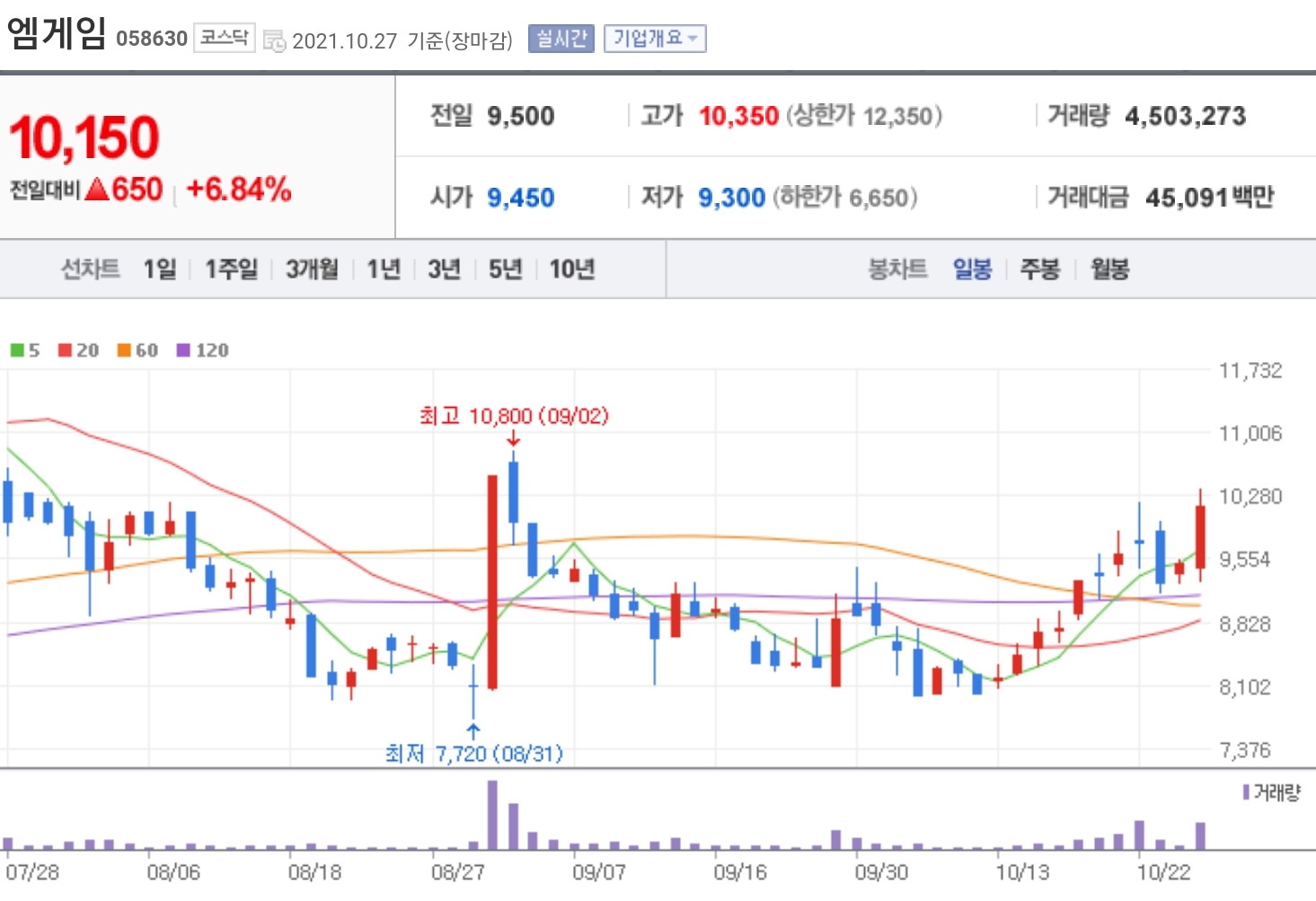The width and height of the screenshot is (1316, 901).
Task: Click the calendar date icon beside 2021.10.27
Action: [274, 40]
